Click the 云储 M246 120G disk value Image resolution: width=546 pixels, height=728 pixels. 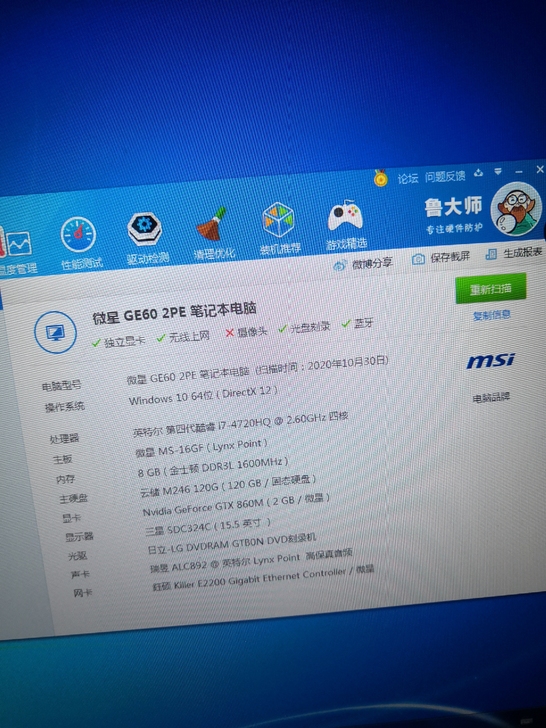[228, 486]
